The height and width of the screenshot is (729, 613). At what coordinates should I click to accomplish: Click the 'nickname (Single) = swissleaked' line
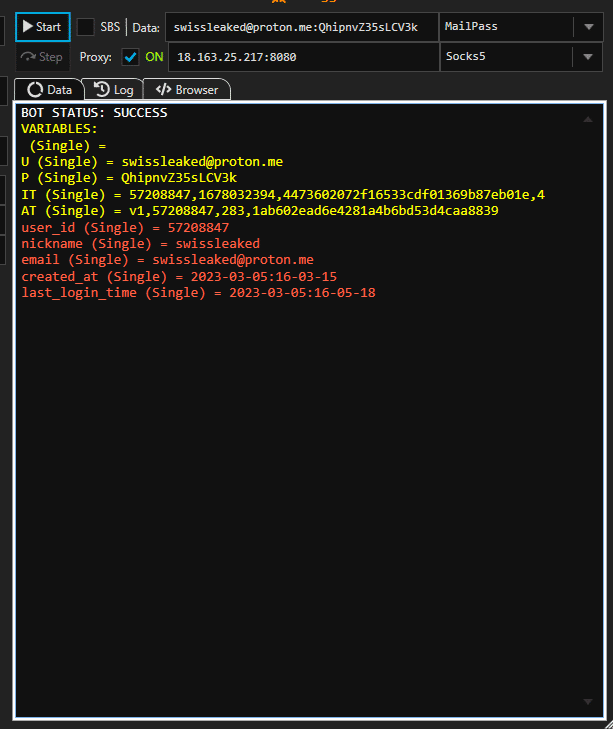coord(140,244)
